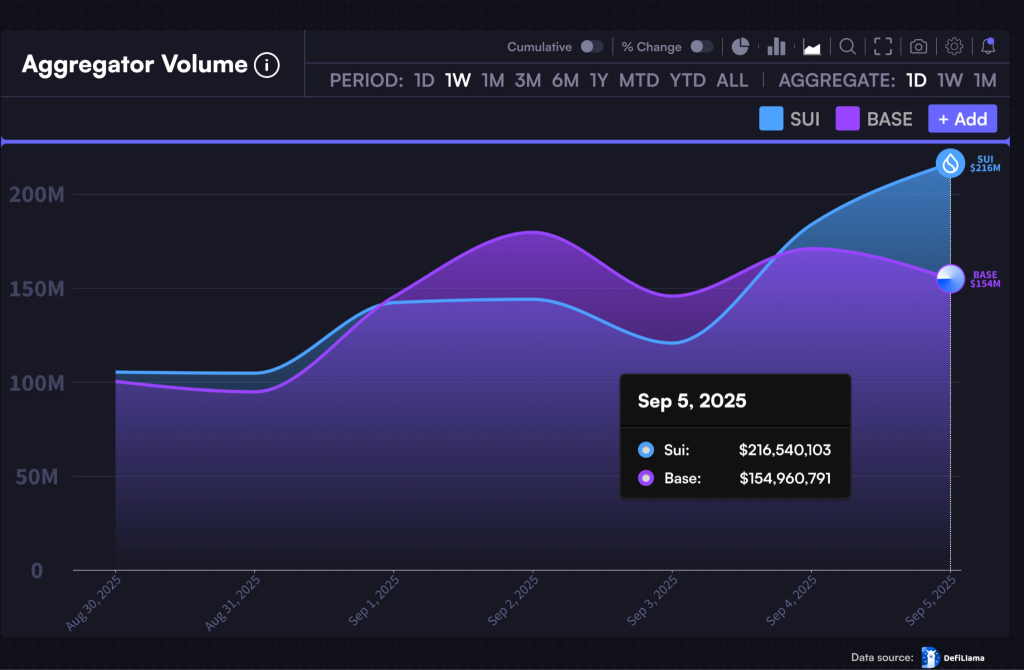This screenshot has height=670, width=1024.
Task: Open the magnifier search tool
Action: click(847, 47)
